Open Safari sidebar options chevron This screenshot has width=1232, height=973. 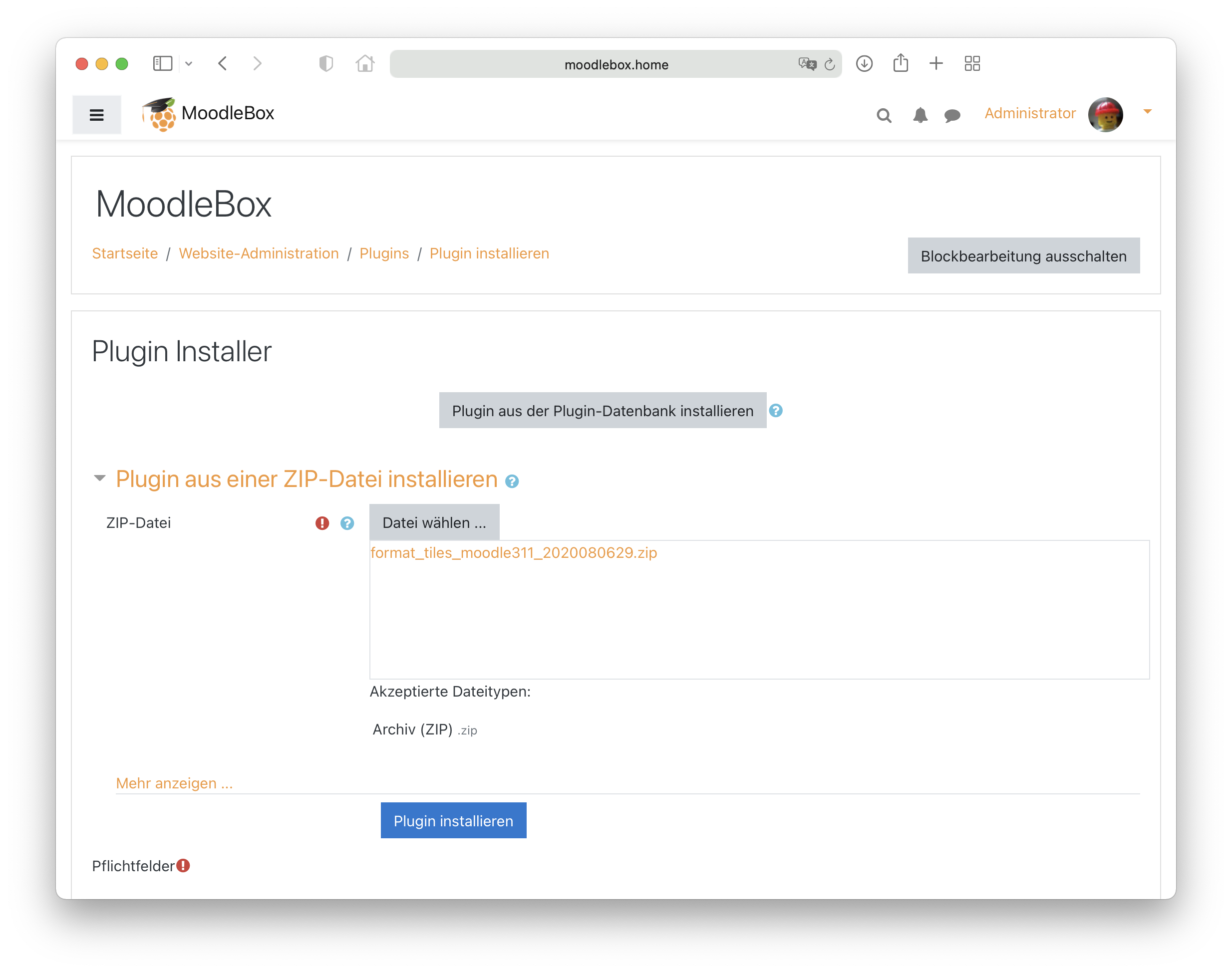(x=189, y=64)
